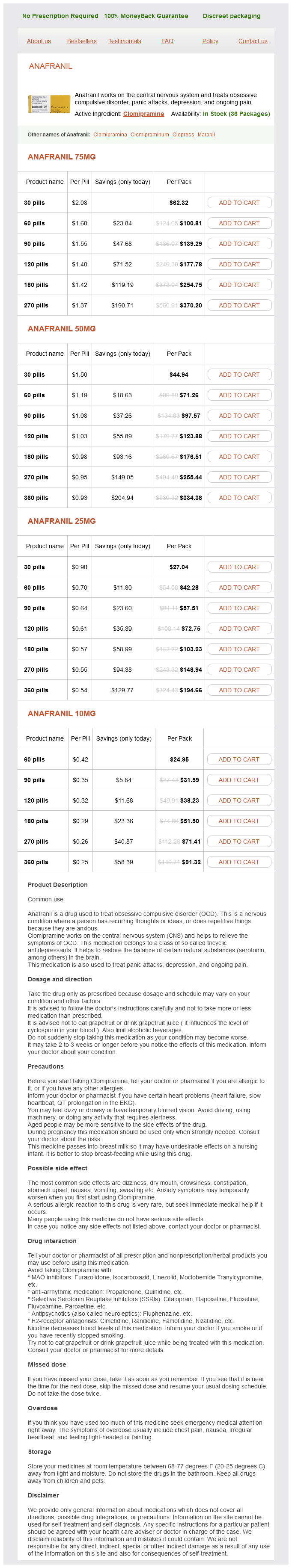Add Anafranil 50mg 60 pills to cart

point(239,395)
